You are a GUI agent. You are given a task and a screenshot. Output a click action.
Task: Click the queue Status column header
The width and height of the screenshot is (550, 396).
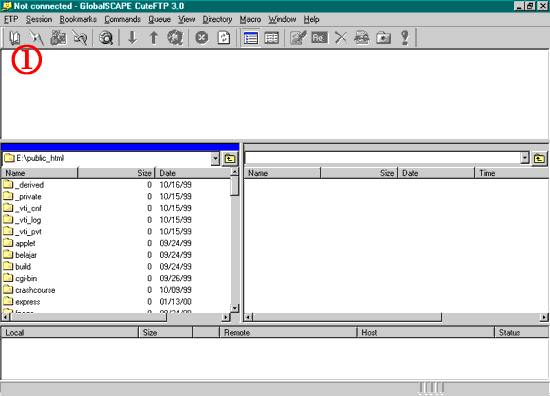point(522,333)
